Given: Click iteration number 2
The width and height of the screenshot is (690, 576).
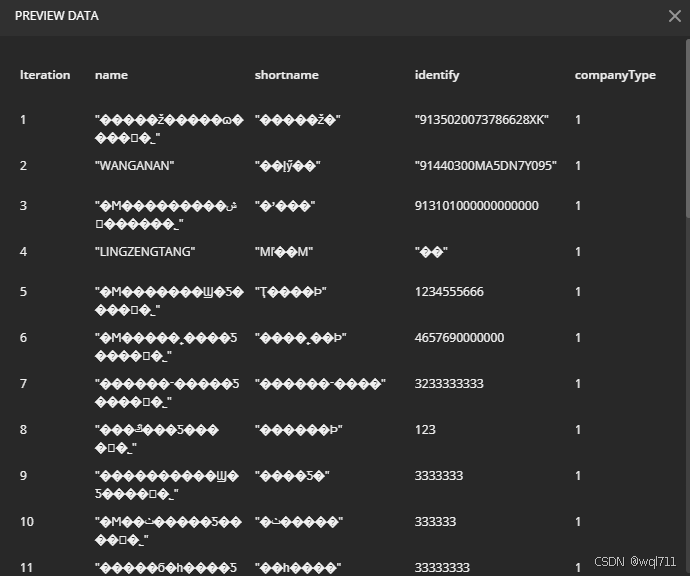Looking at the screenshot, I should tap(23, 166).
